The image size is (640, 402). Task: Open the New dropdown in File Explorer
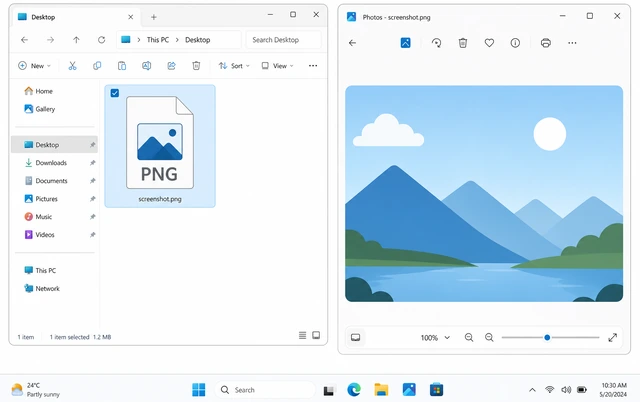pos(34,66)
